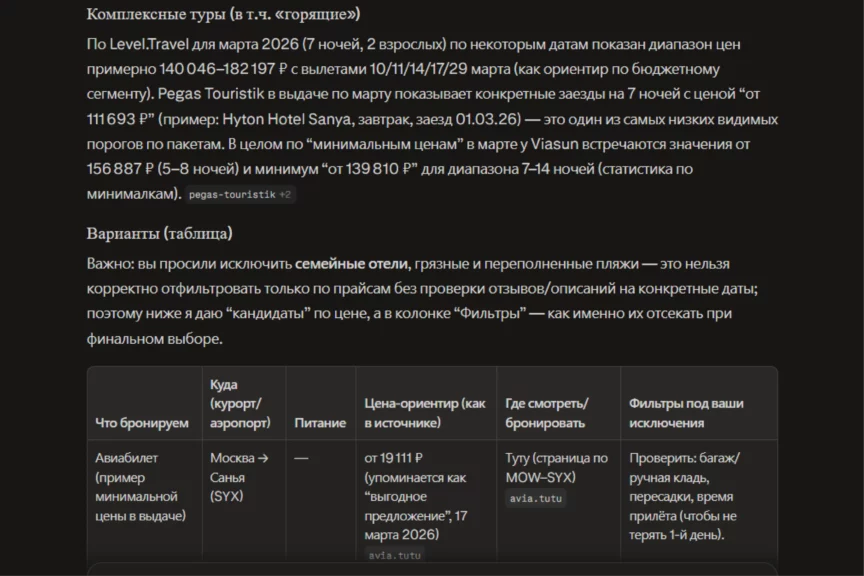Viewport: 864px width, 576px height.
Task: Click the dash cell under Питание
Action: coord(301,458)
